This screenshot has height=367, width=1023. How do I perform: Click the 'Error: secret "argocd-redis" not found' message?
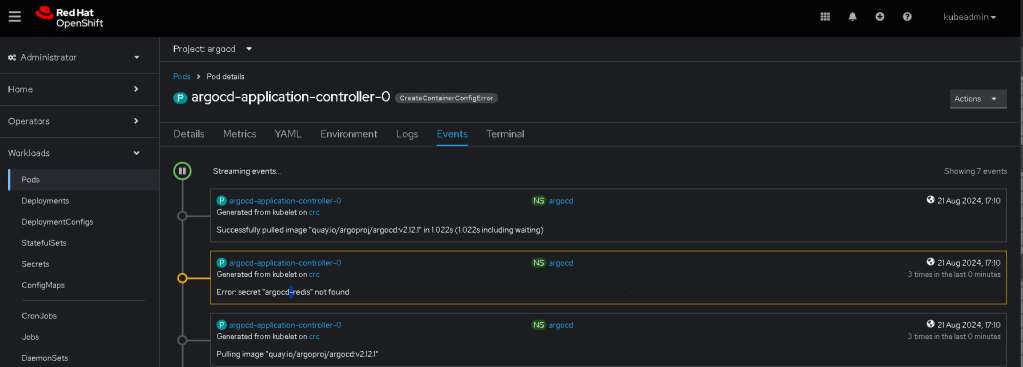282,292
